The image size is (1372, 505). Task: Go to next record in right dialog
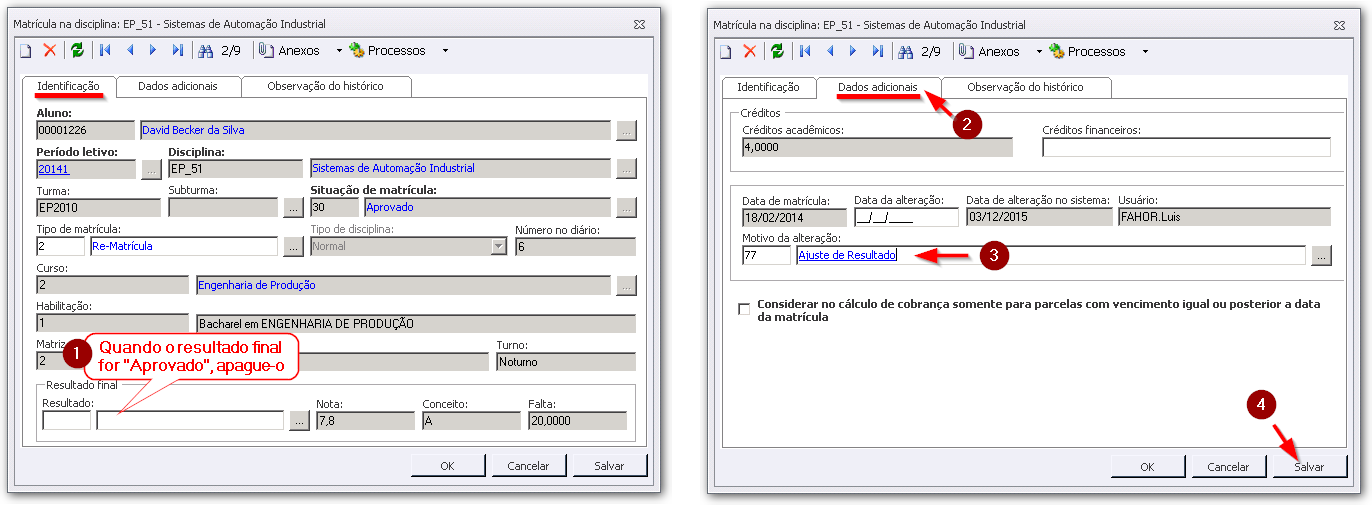[x=853, y=51]
